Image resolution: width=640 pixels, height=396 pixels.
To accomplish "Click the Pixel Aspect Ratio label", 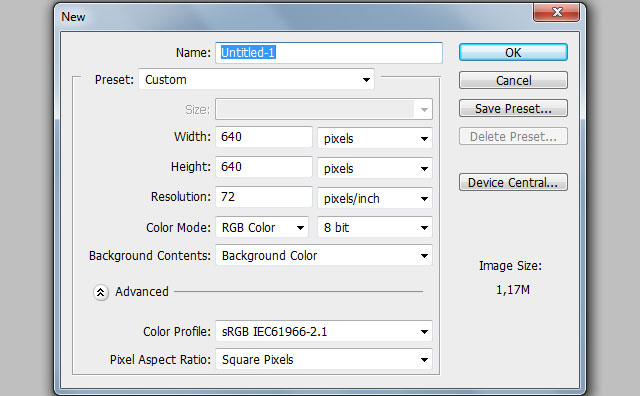I will click(x=160, y=360).
